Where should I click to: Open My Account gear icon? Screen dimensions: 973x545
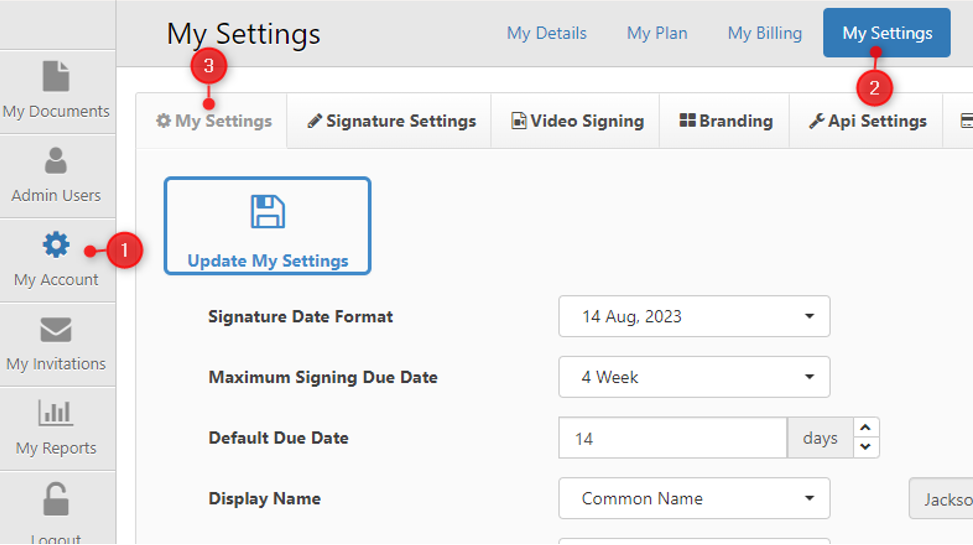[56, 245]
